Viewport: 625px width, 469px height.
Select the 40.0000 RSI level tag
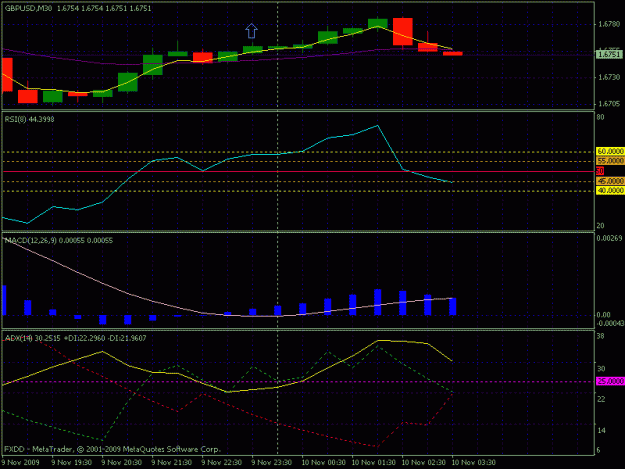610,190
